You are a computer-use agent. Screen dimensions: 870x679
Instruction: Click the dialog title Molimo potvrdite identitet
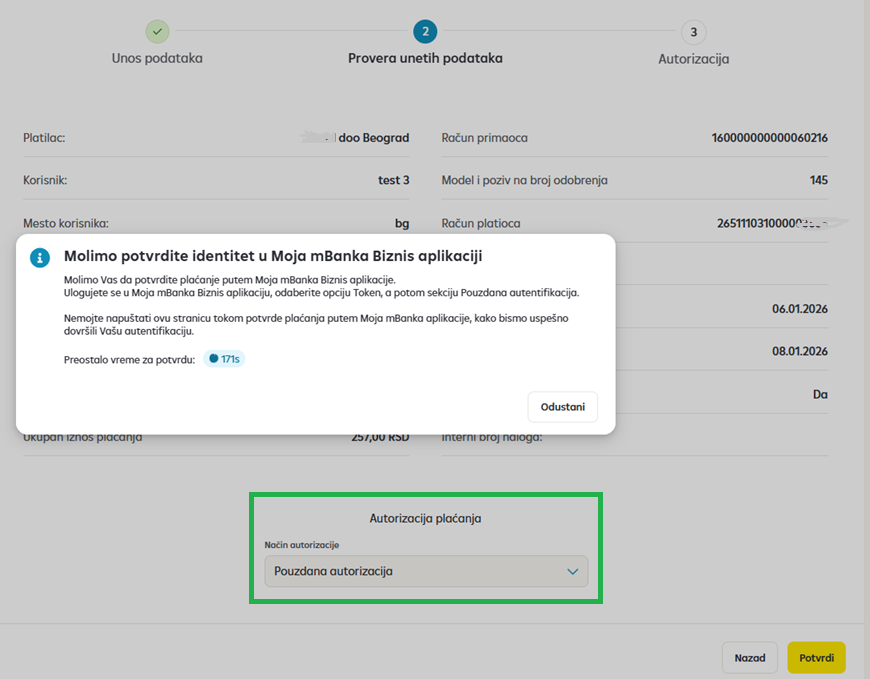point(273,256)
